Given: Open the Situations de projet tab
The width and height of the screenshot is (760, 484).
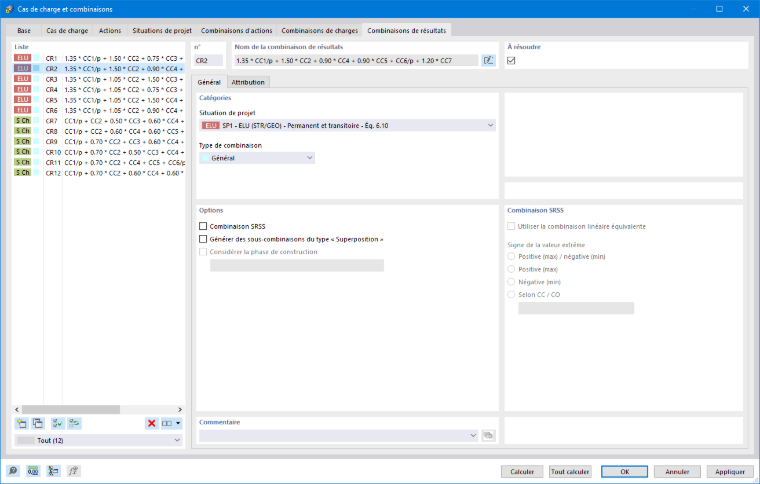Looking at the screenshot, I should coord(162,31).
